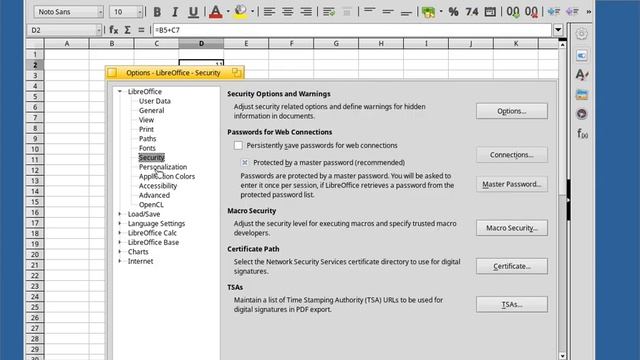Select View in the options tree
Image resolution: width=640 pixels, height=360 pixels.
[x=146, y=120]
